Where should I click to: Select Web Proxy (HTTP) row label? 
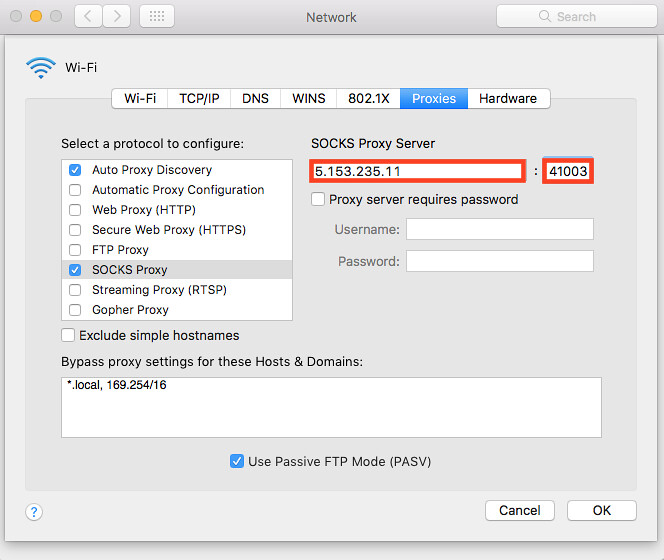(x=144, y=210)
